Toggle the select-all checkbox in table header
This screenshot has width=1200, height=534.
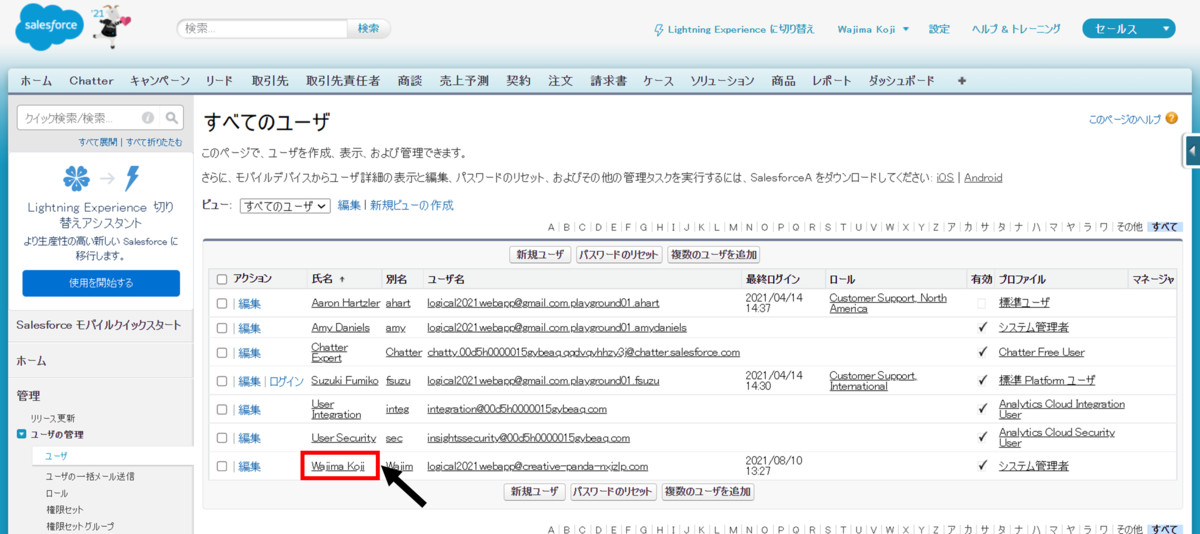point(222,279)
